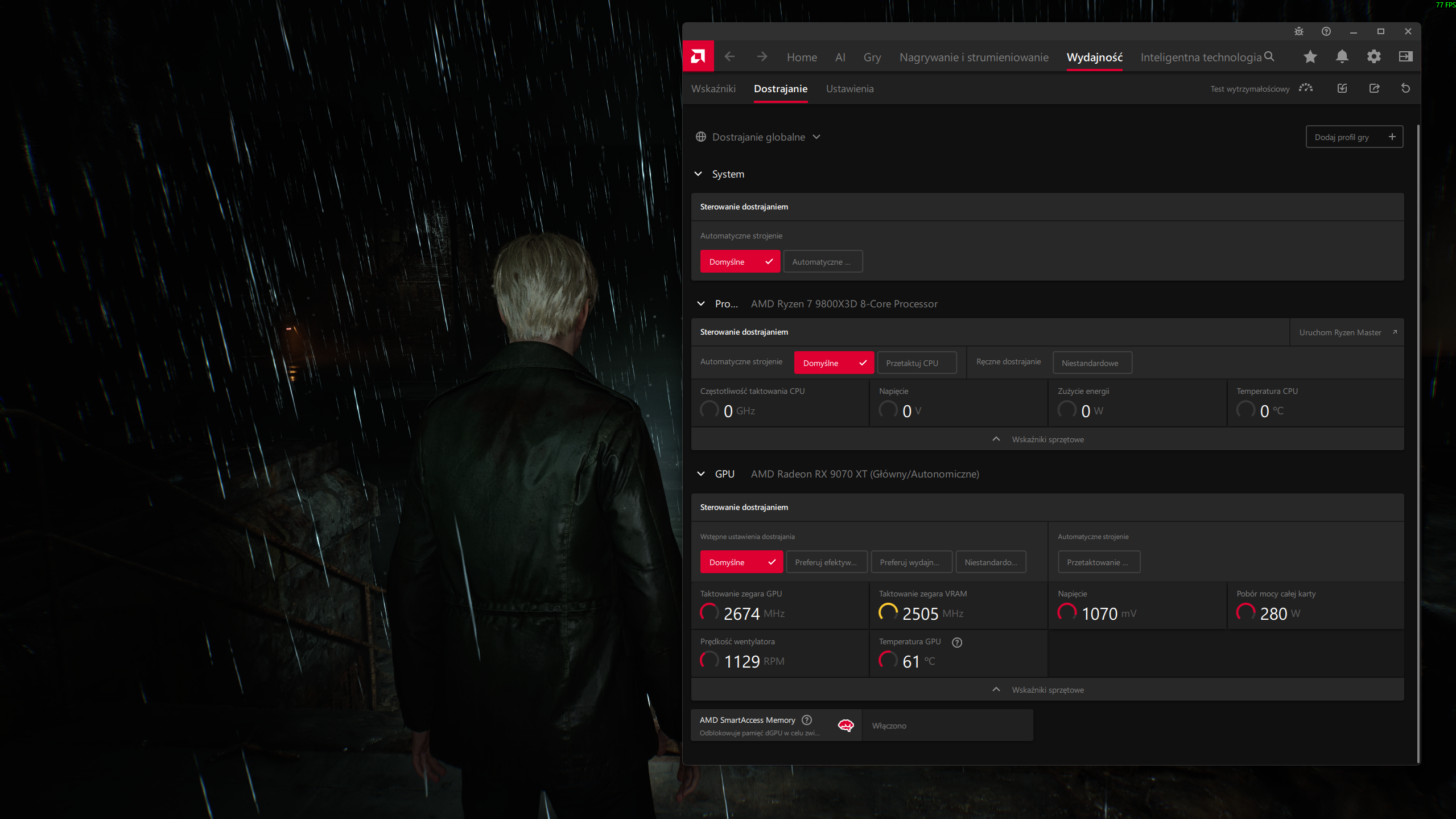Collapse the GPU section chevron
Image resolution: width=1456 pixels, height=819 pixels.
pyautogui.click(x=701, y=474)
